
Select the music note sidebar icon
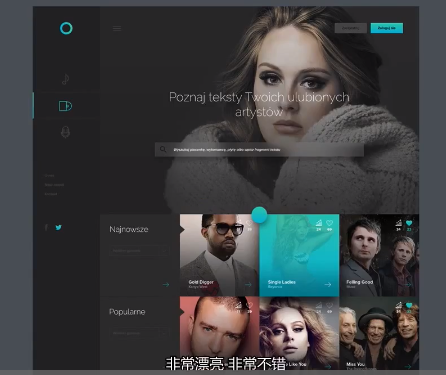[65, 79]
